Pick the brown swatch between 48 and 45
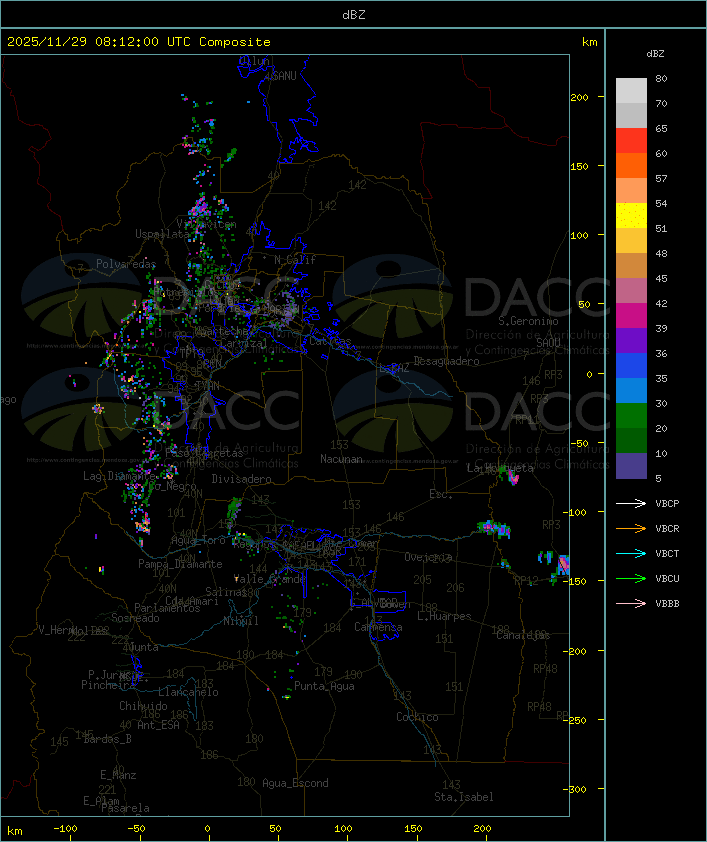The image size is (707, 842). [631, 266]
